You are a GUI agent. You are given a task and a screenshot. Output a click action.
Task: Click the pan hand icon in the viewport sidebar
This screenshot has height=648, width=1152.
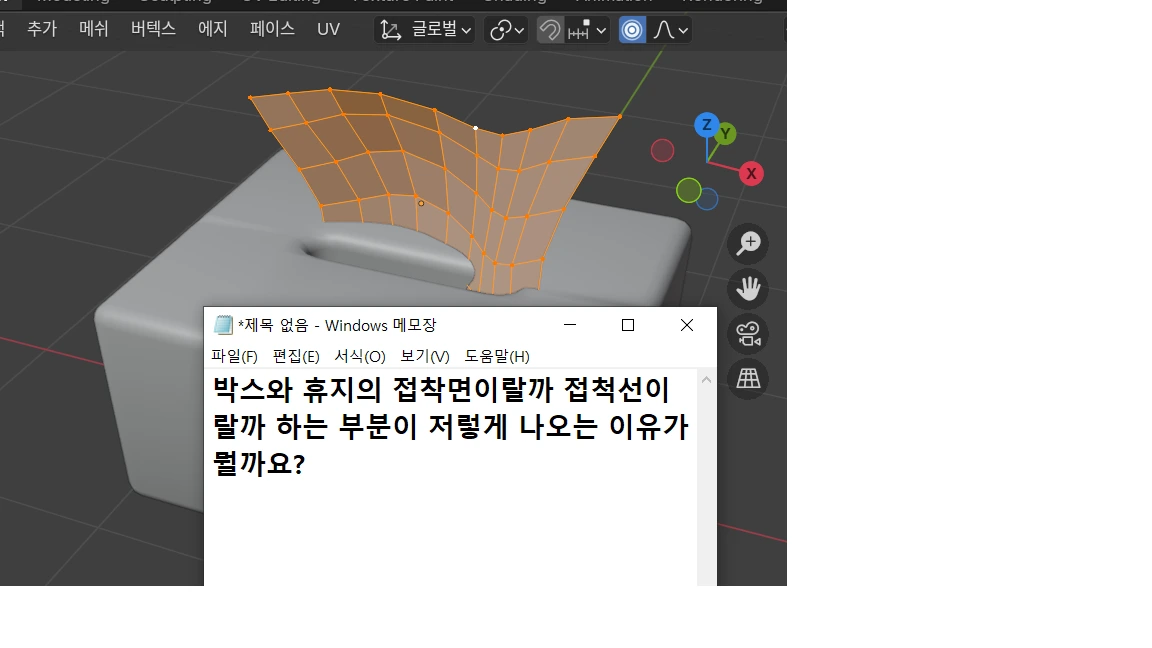click(748, 289)
